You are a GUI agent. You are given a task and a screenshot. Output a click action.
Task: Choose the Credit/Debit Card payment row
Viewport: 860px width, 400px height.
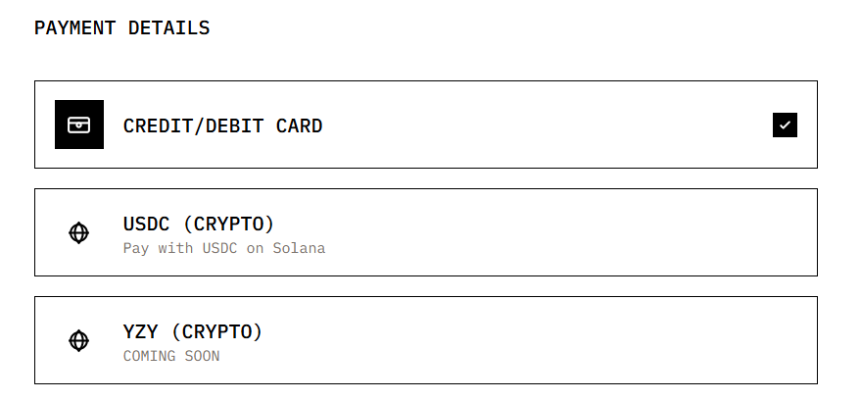tap(425, 125)
